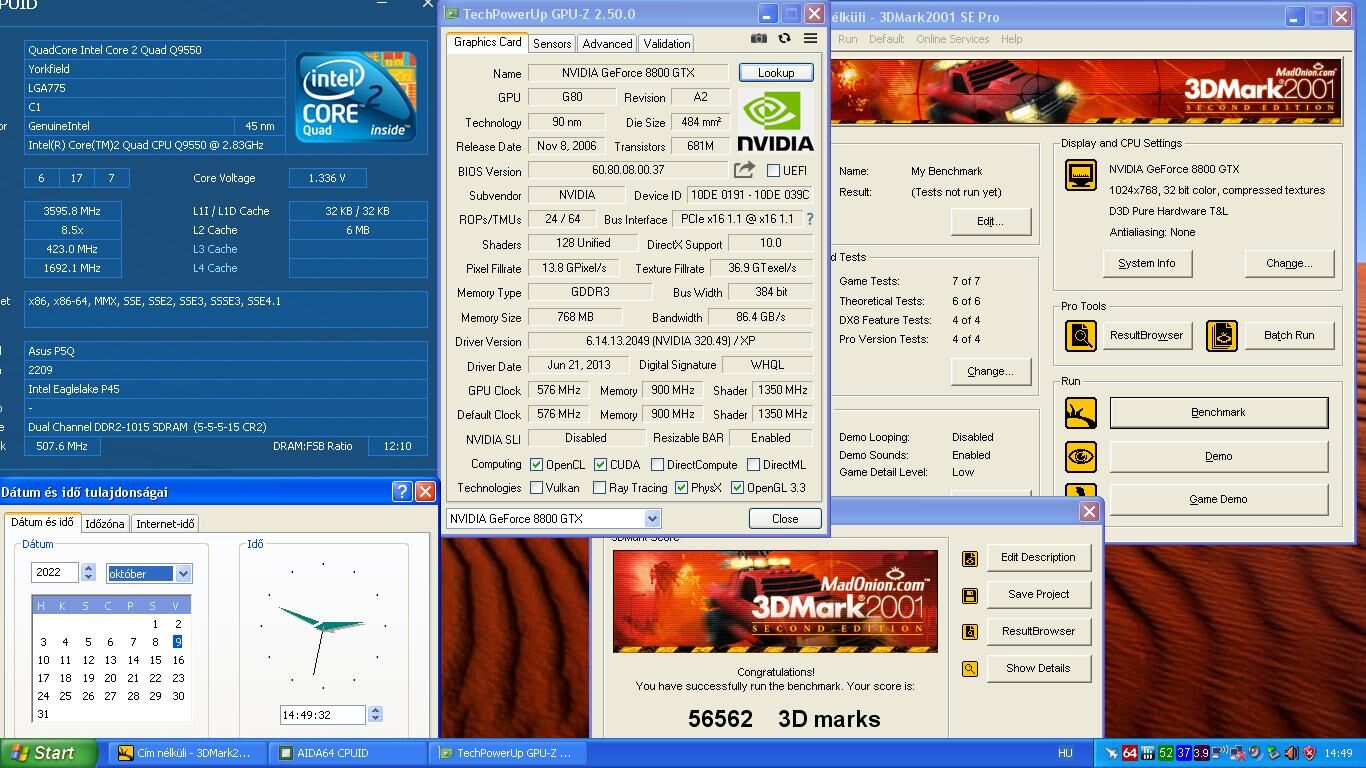Click the GPU-Z screenshot camera icon
Viewport: 1366px width, 768px height.
759,39
